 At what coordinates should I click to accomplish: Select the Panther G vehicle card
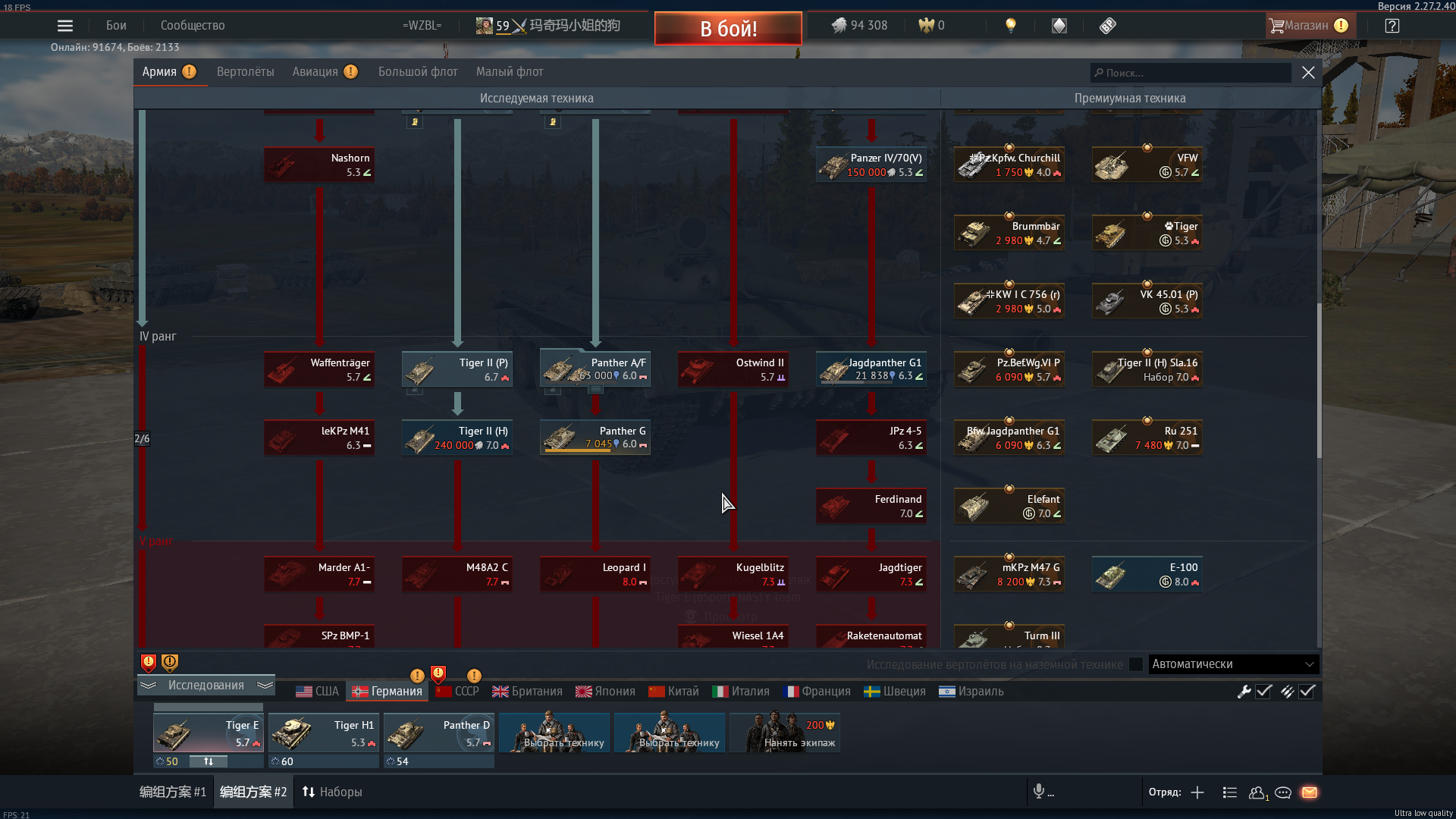(x=595, y=438)
